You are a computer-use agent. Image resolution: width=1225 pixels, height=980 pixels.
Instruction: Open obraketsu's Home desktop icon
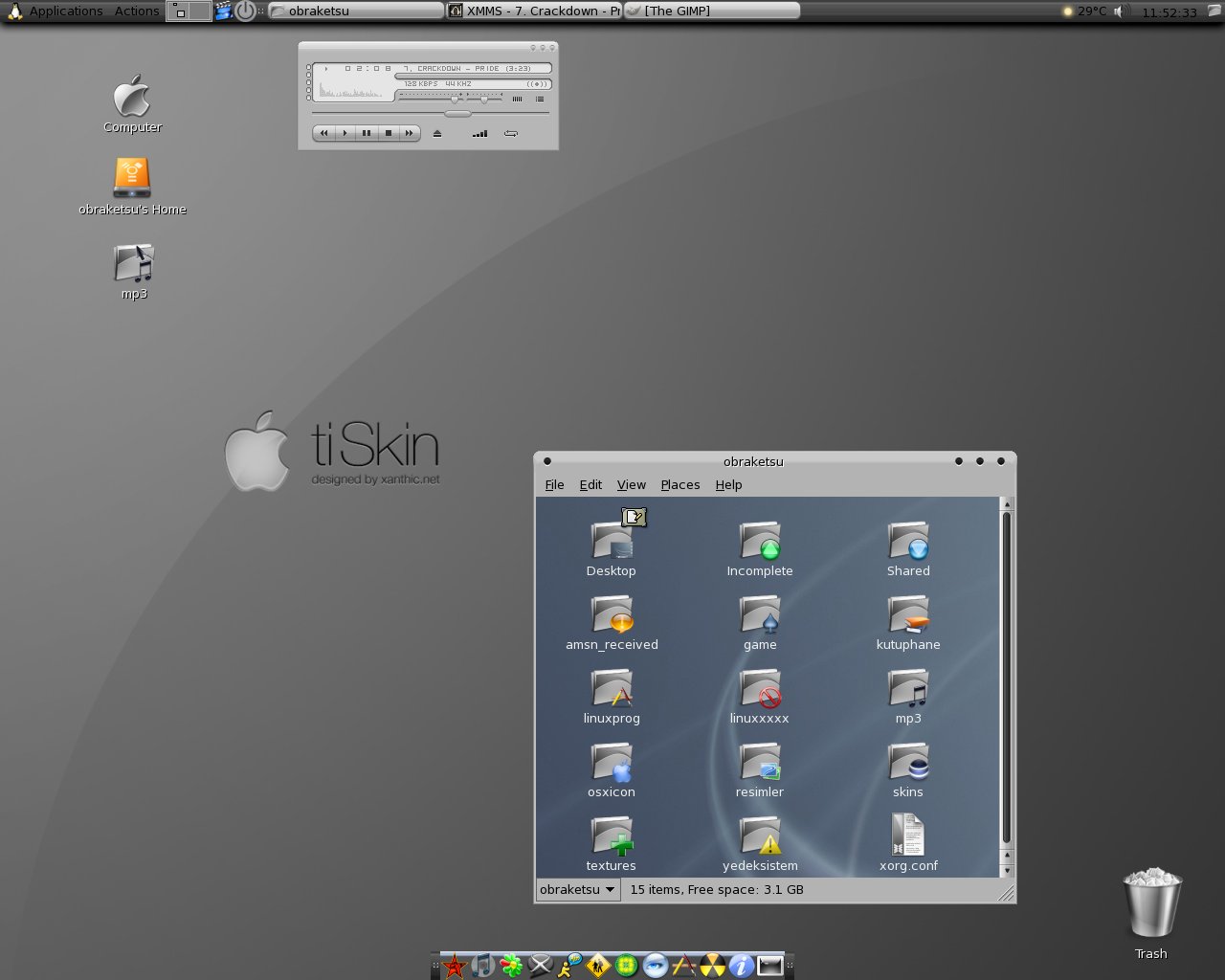coord(132,187)
